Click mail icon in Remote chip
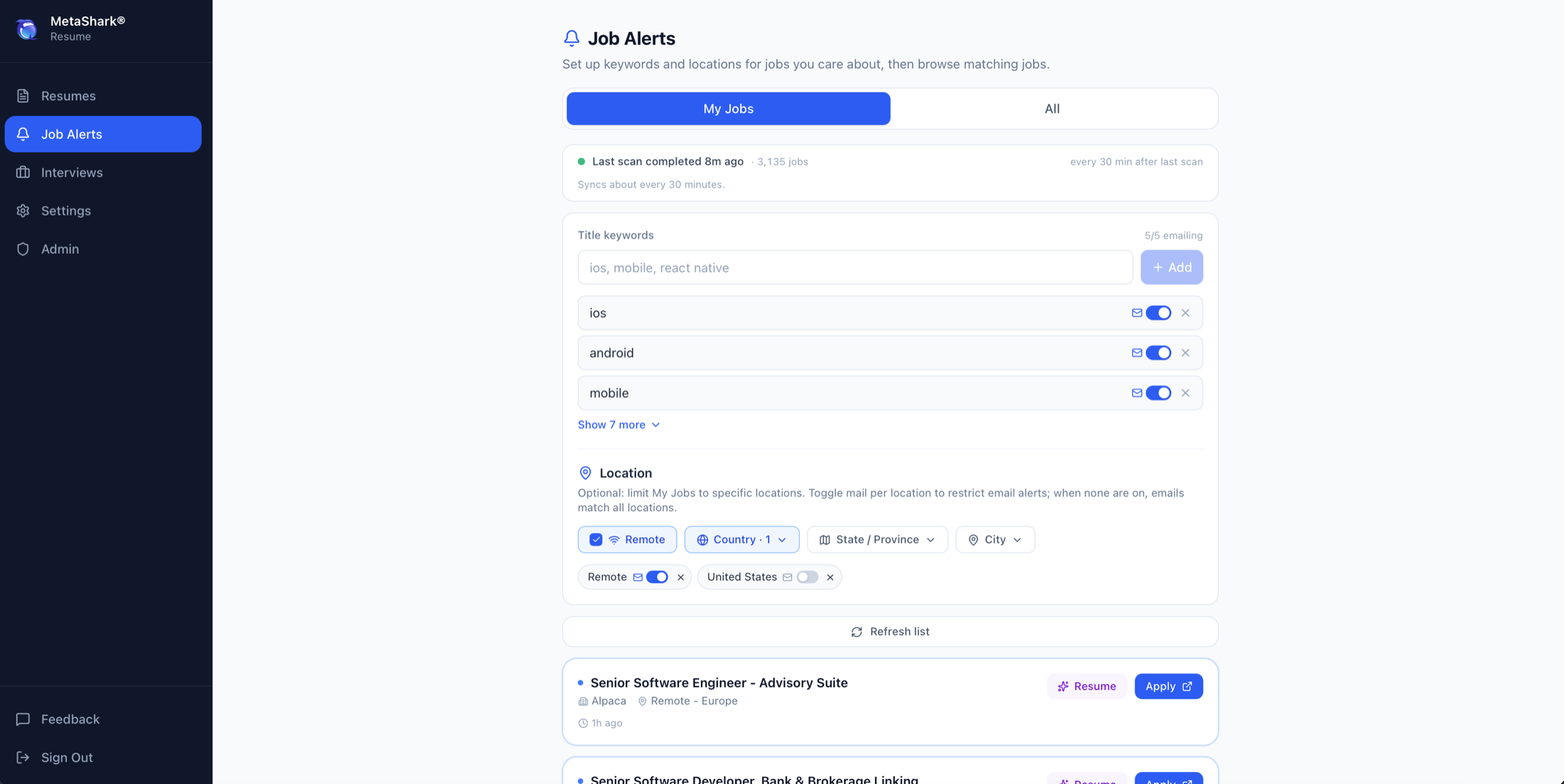Screen dimensions: 1564x784 click(x=638, y=577)
